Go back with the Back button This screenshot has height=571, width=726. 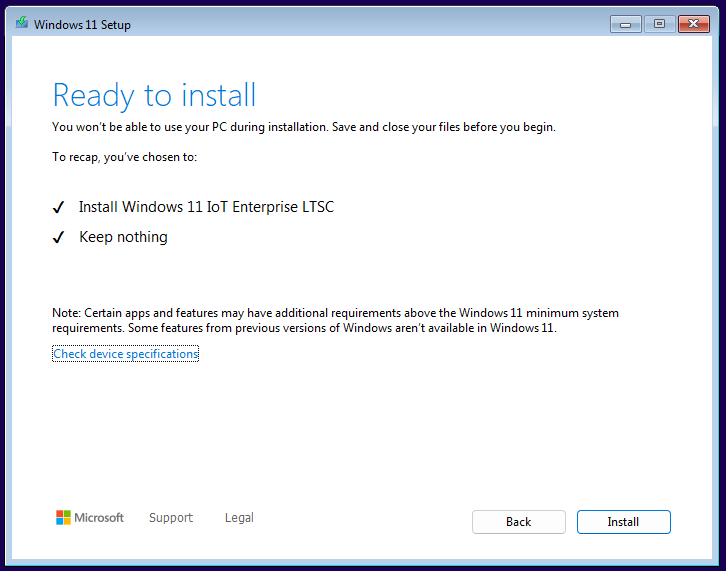519,522
